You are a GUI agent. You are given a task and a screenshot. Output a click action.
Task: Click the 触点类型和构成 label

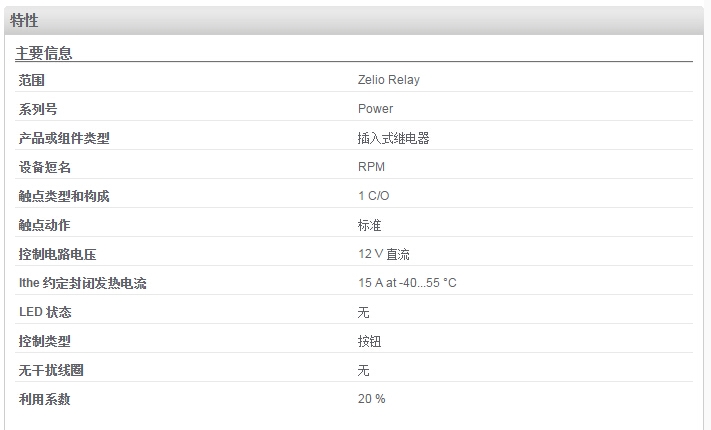coord(64,196)
